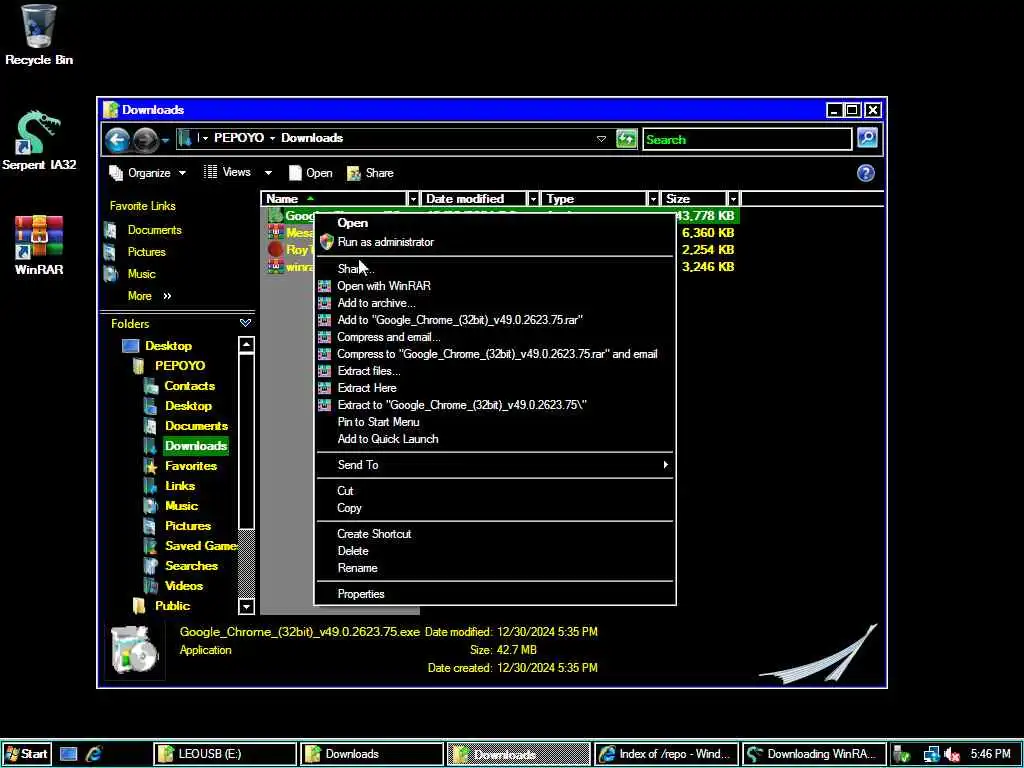Open the Type column filter dropdown
Image resolution: width=1024 pixels, height=768 pixels.
pos(652,199)
